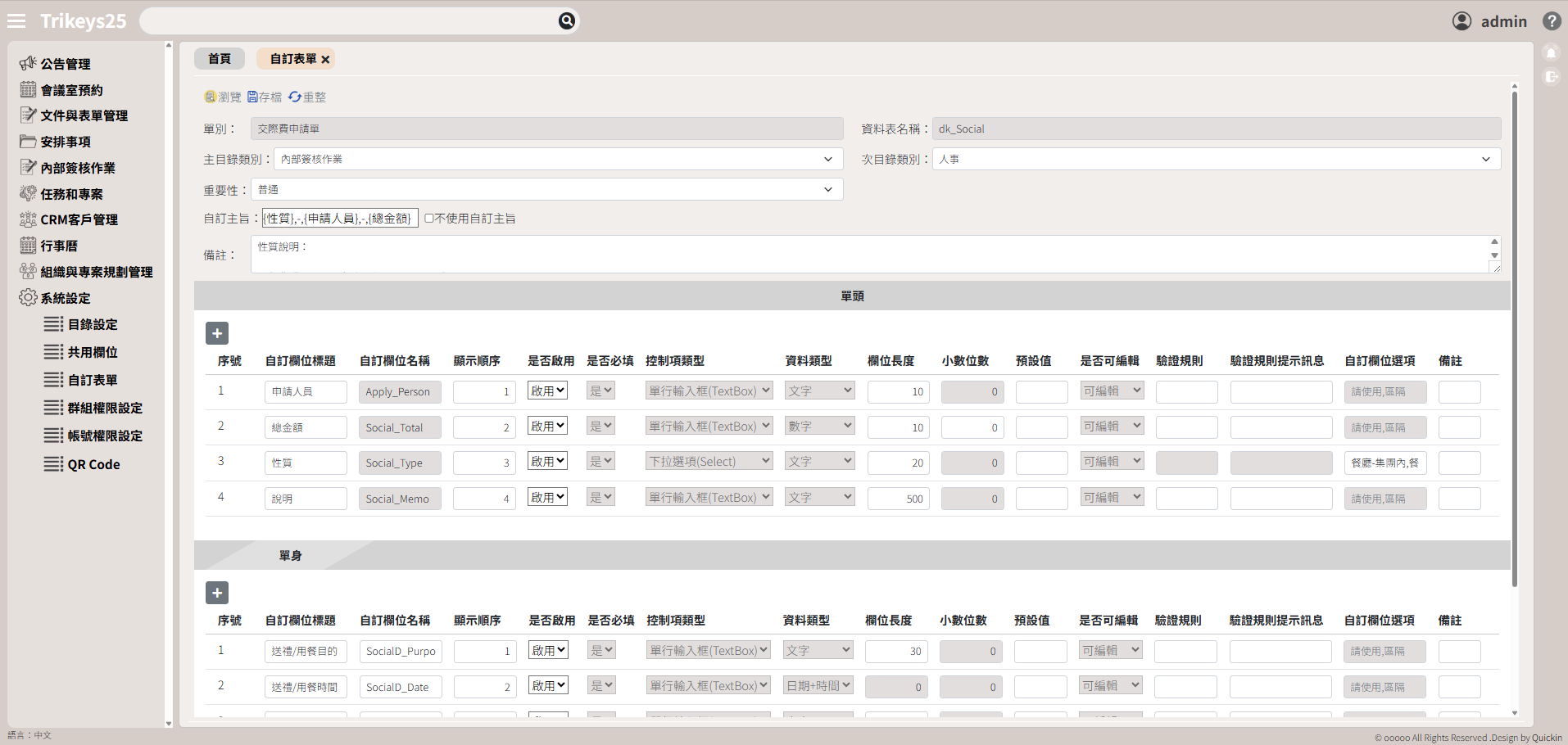
Task: Switch to the 首頁 tab
Action: 220,59
